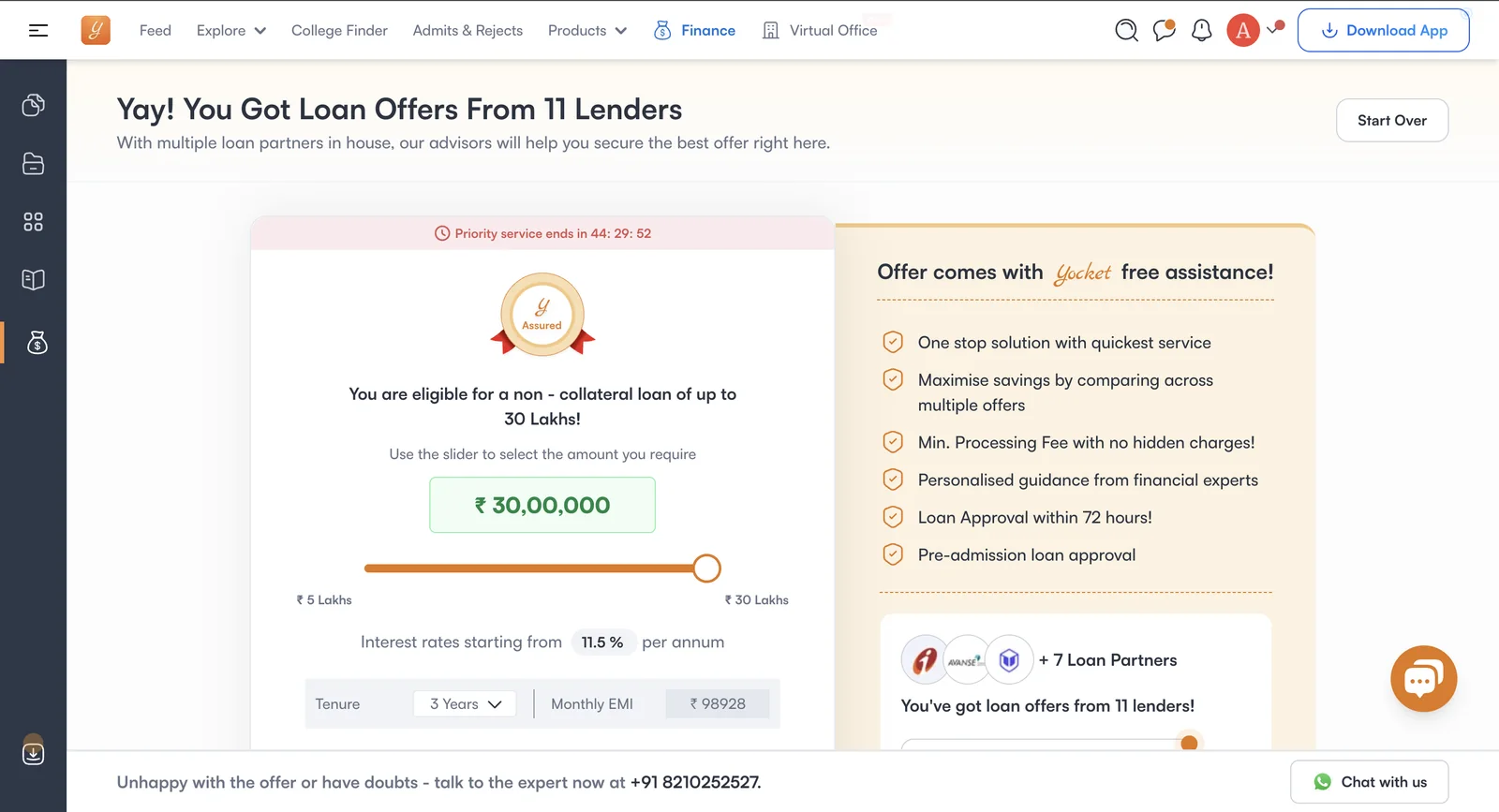Screen dimensions: 1499x812
Task: Click the Yocket Assured badge
Action: pyautogui.click(x=542, y=316)
